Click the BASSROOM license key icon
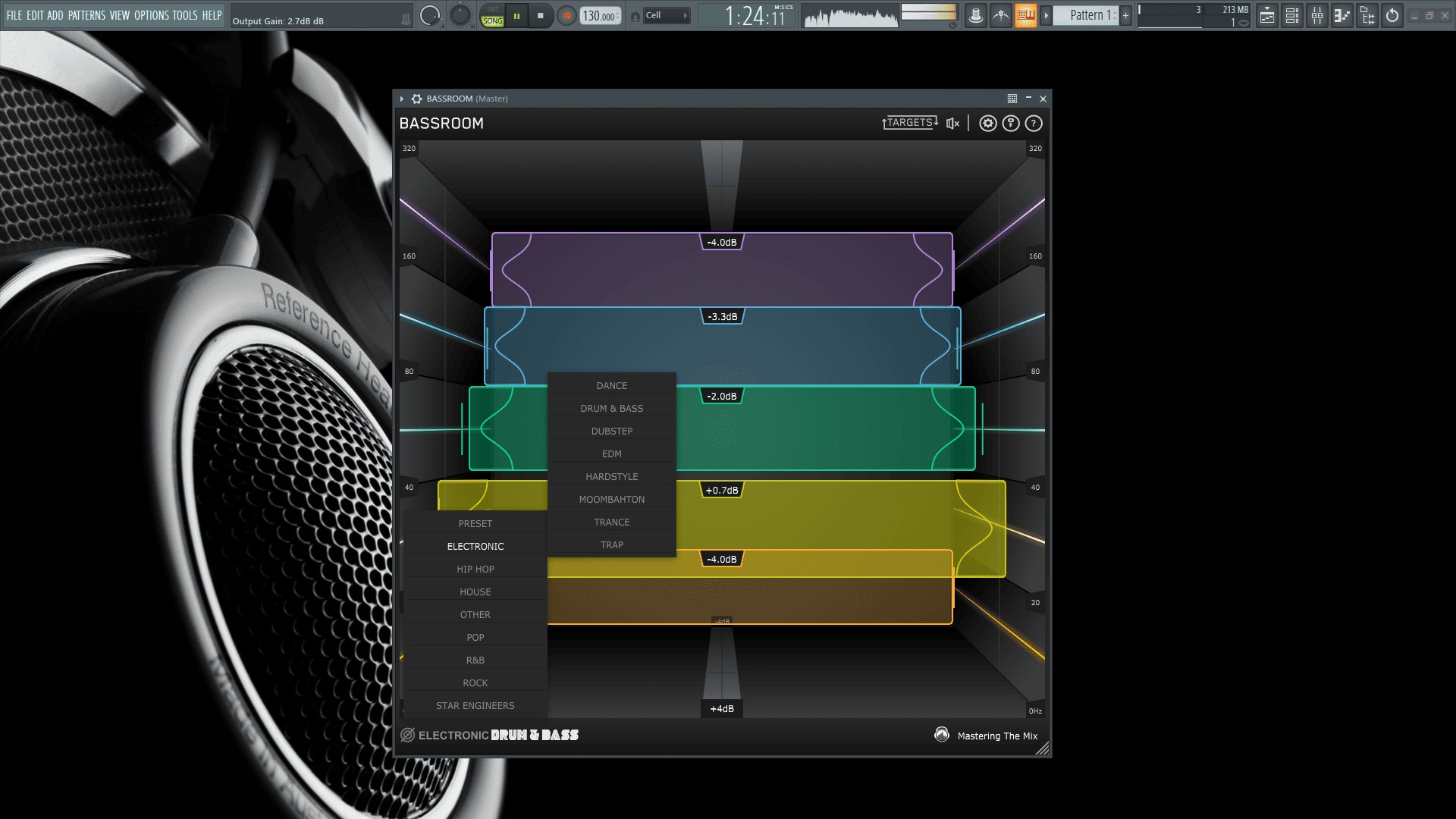 pyautogui.click(x=1011, y=124)
